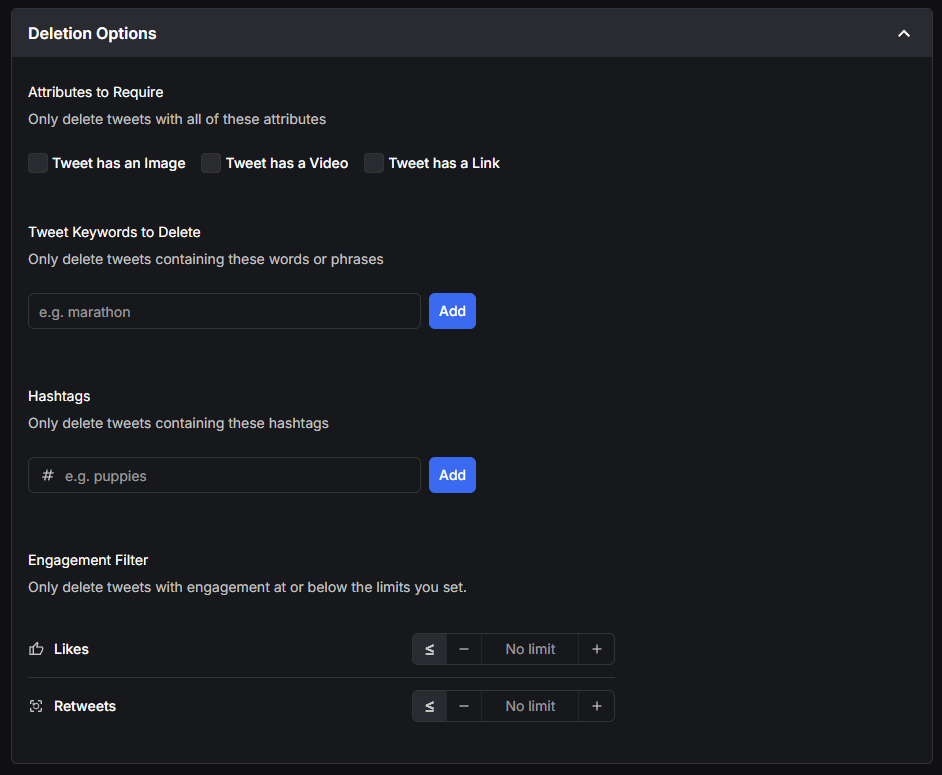
Task: Click the hash symbol in hashtag field
Action: click(47, 475)
